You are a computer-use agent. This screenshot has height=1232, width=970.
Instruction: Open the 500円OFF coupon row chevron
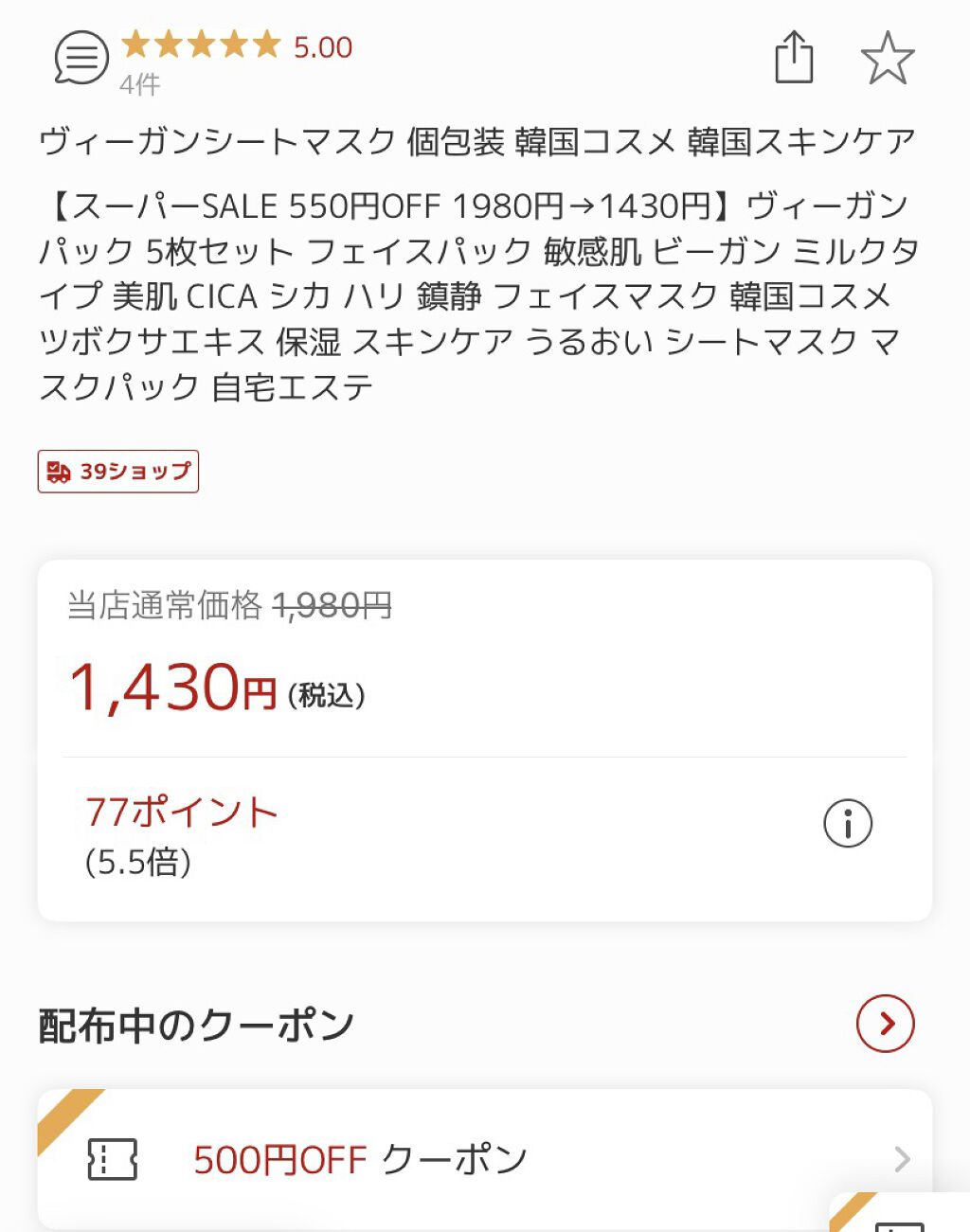[902, 1158]
